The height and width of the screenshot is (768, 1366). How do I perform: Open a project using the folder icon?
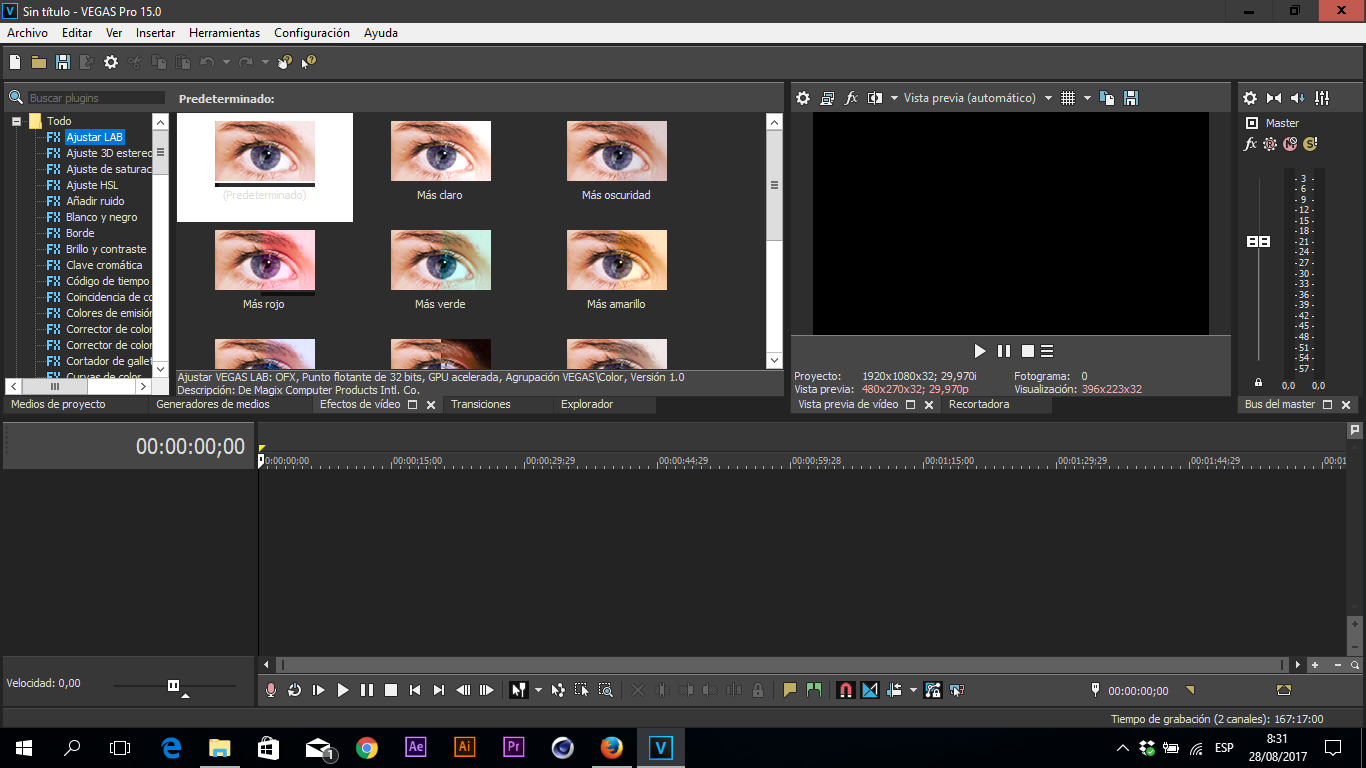pyautogui.click(x=39, y=62)
